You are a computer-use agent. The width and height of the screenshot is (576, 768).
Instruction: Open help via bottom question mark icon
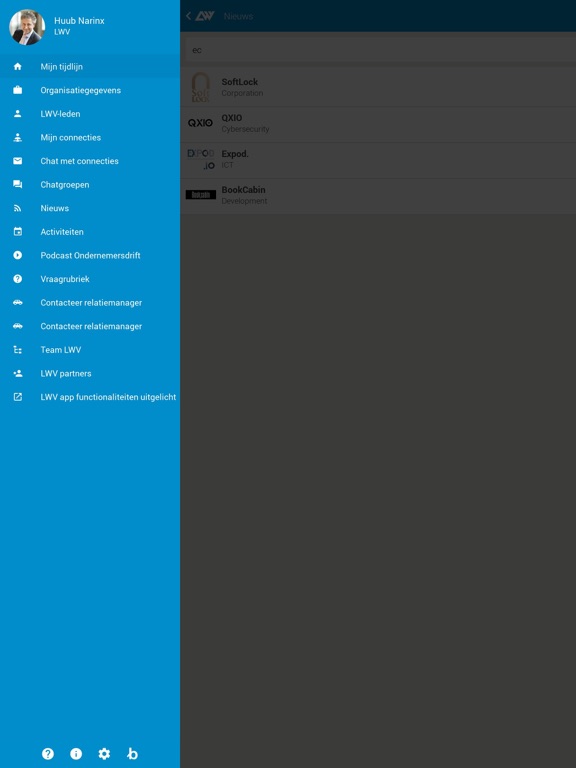tap(48, 754)
